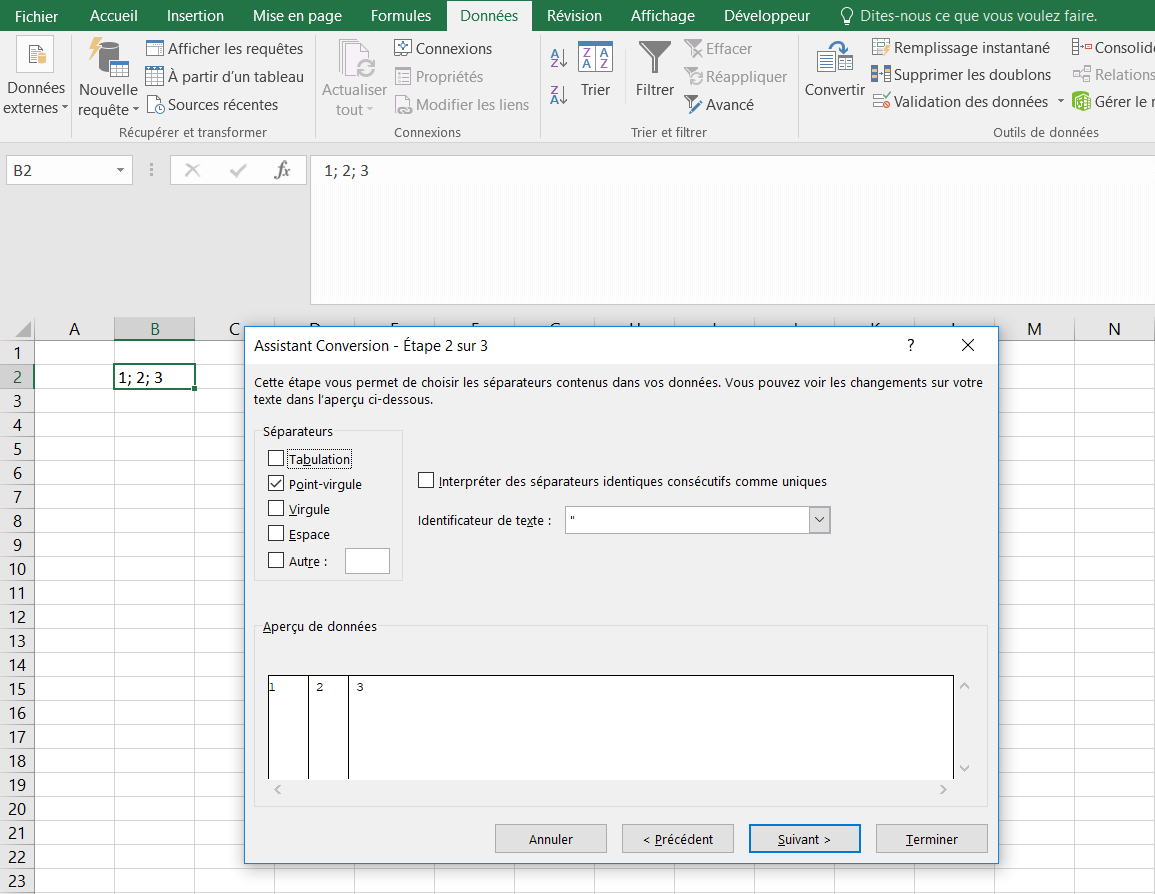
Task: Click the Convertir icon
Action: pos(835,57)
